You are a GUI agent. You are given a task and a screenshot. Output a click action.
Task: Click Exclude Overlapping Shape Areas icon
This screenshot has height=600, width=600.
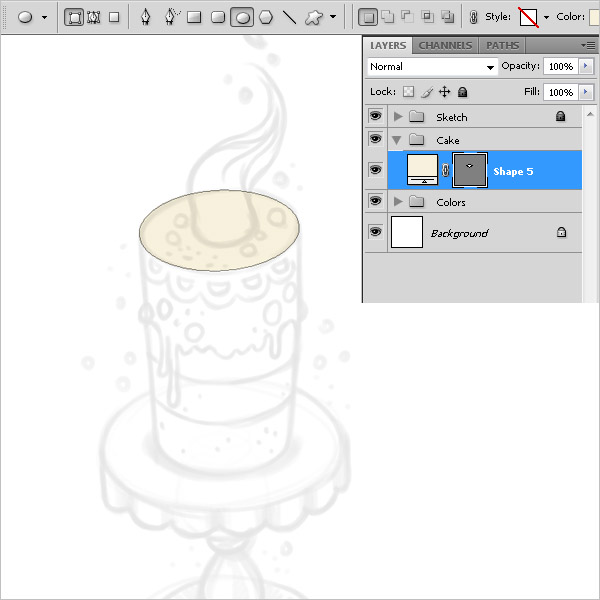pyautogui.click(x=447, y=17)
